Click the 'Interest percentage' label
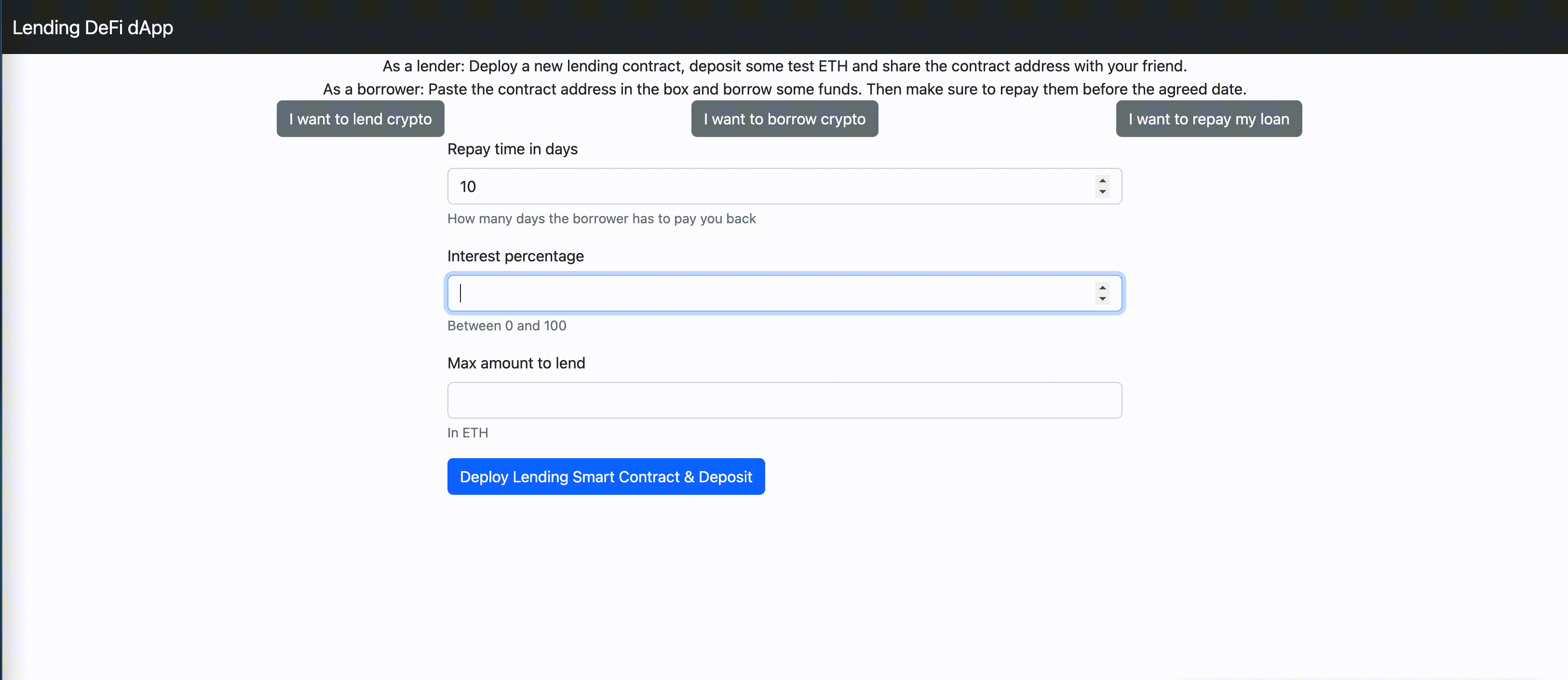1568x680 pixels. point(515,256)
